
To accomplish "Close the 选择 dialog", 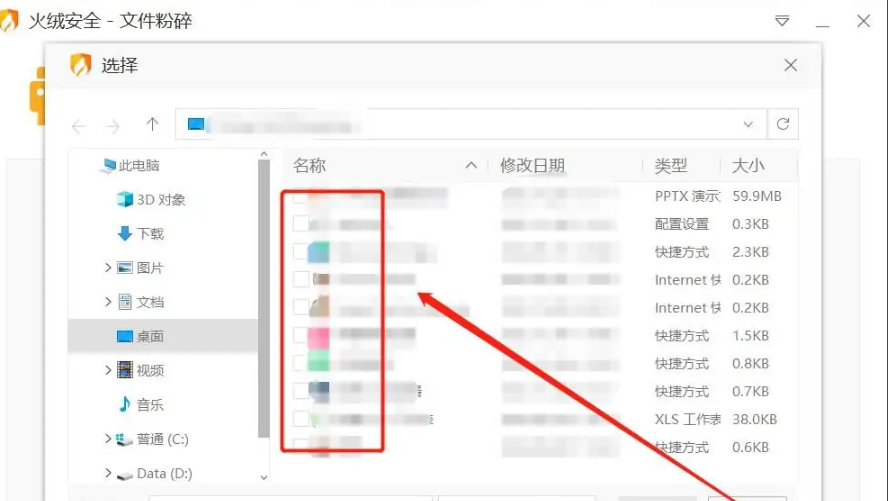I will tap(791, 65).
